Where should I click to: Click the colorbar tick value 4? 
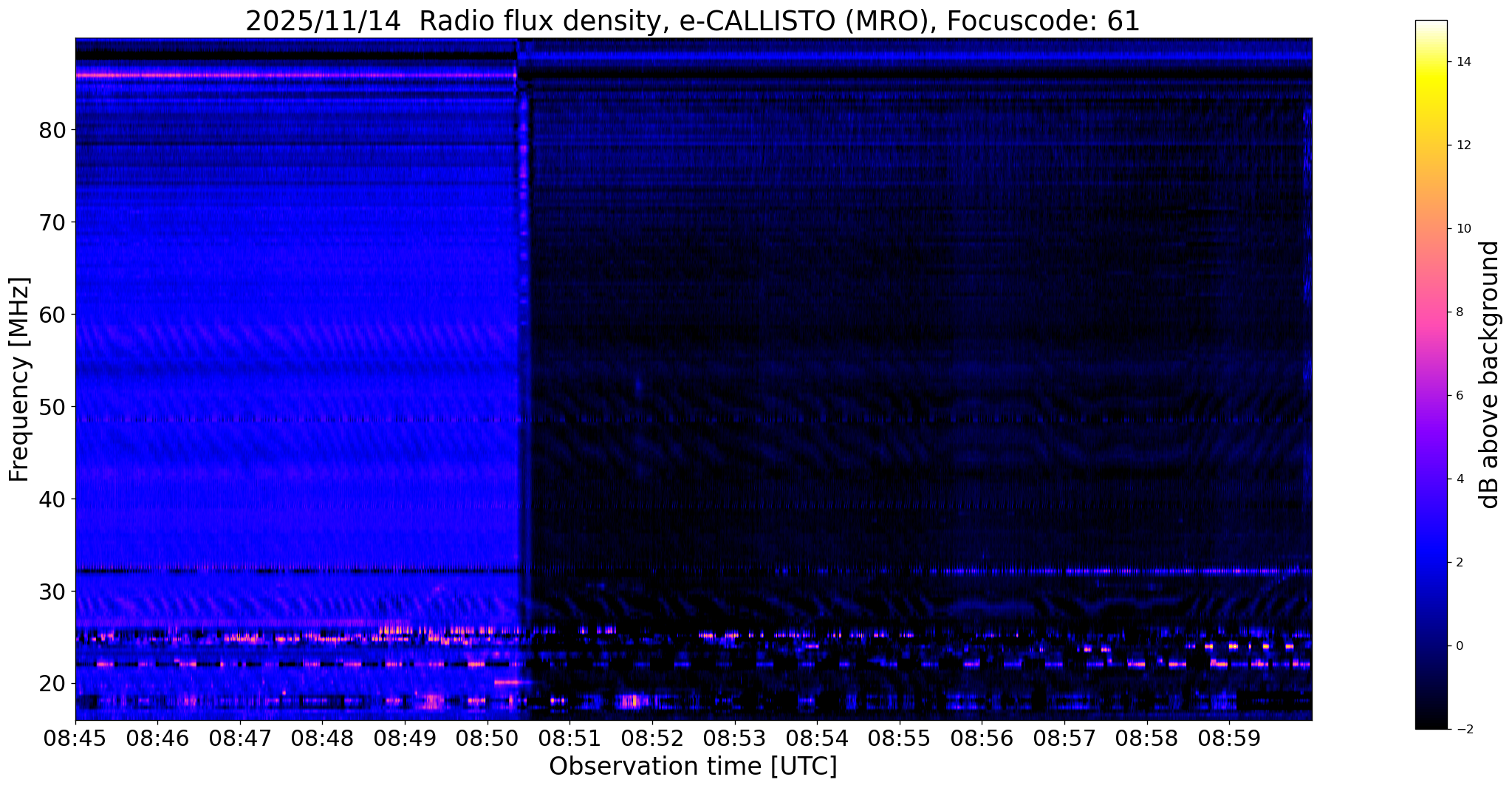tap(1460, 479)
